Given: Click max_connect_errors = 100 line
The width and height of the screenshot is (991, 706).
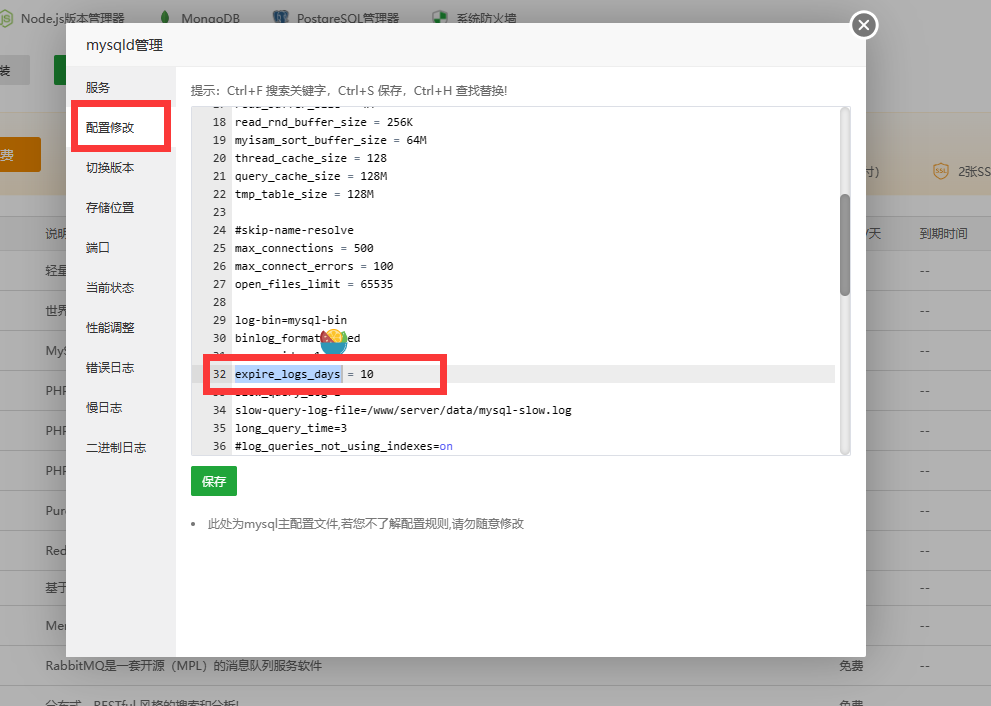Looking at the screenshot, I should (x=314, y=266).
